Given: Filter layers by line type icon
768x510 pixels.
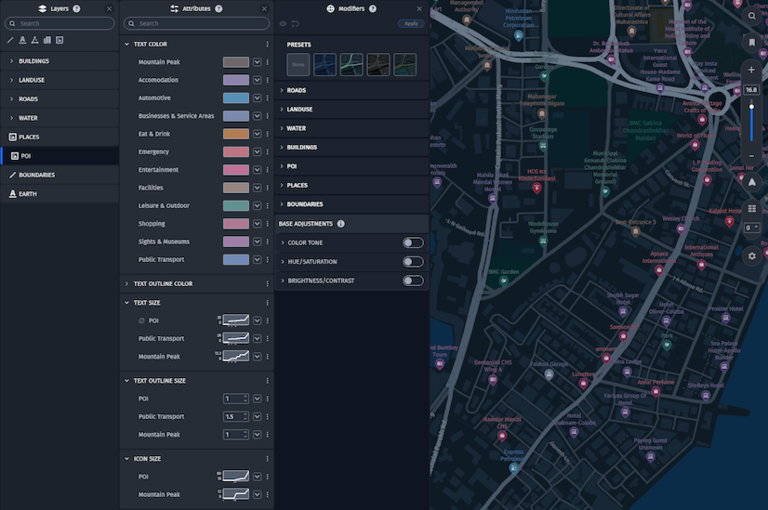Looking at the screenshot, I should coord(10,40).
